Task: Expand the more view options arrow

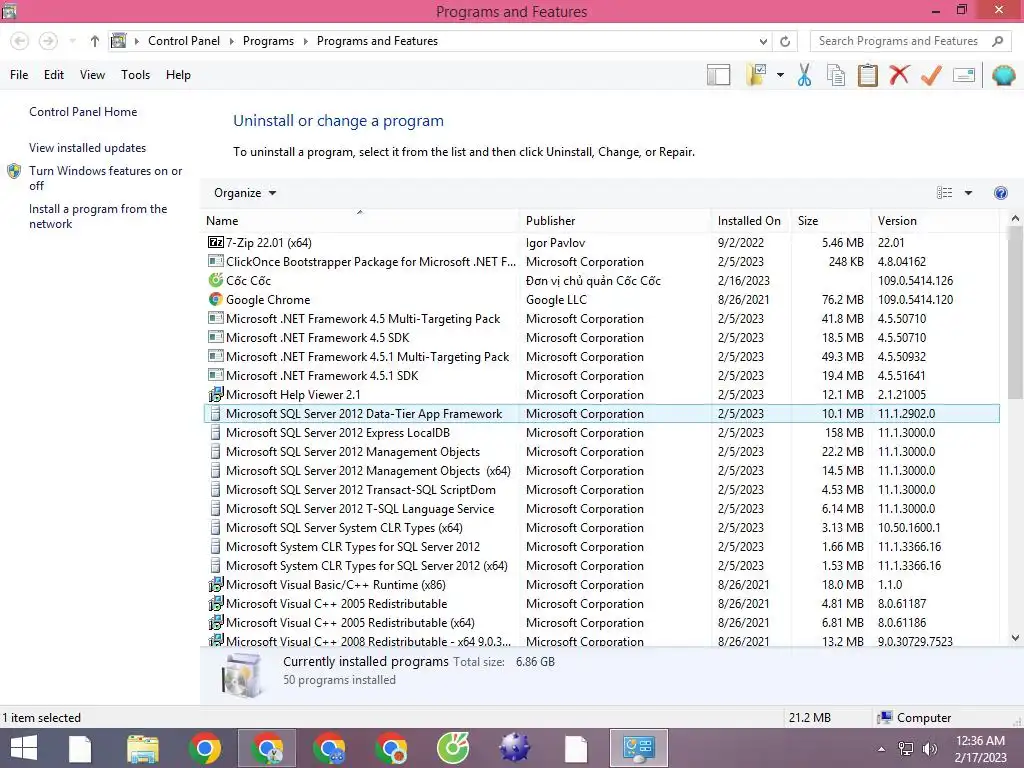Action: 968,193
